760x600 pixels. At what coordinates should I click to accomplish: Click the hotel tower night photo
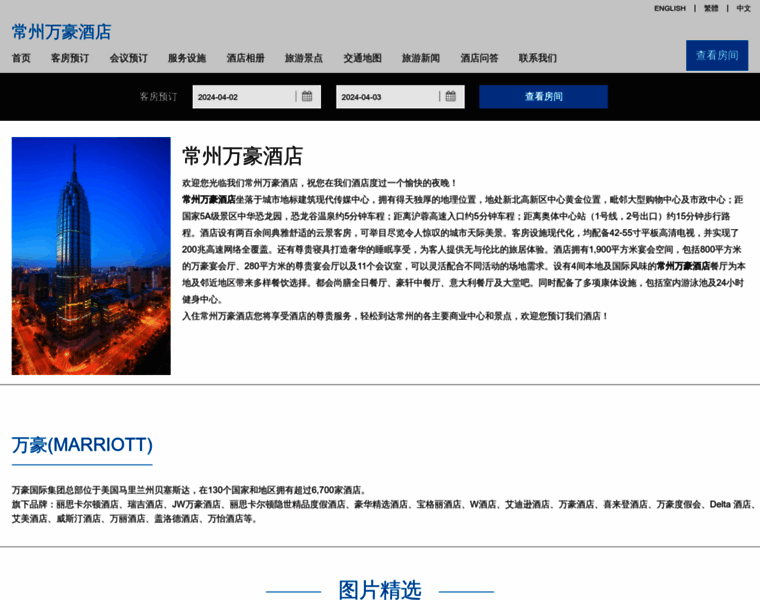91,256
